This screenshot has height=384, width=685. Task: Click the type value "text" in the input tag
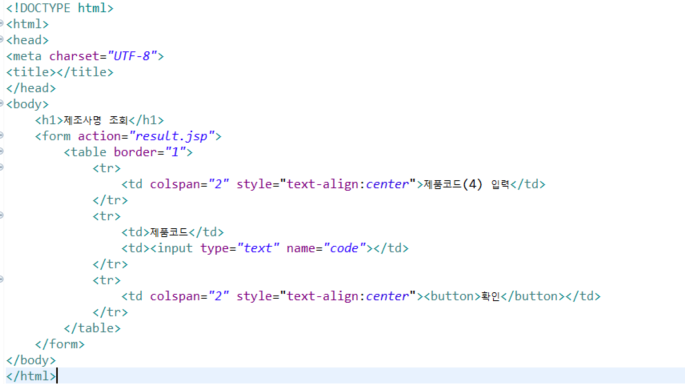258,248
